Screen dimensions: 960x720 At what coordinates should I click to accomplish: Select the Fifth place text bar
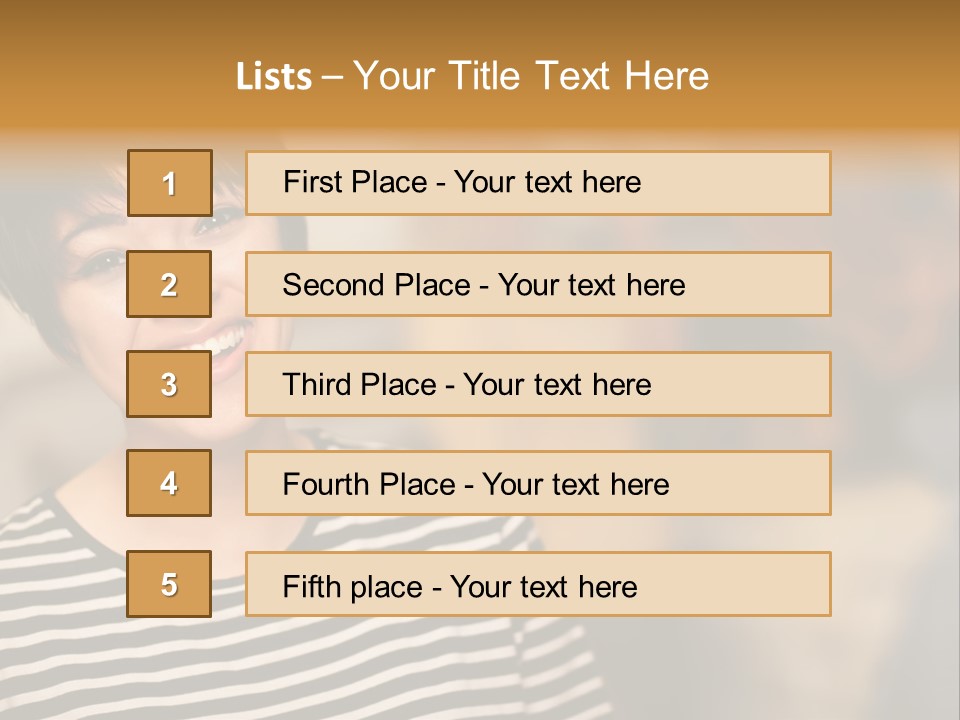click(538, 584)
